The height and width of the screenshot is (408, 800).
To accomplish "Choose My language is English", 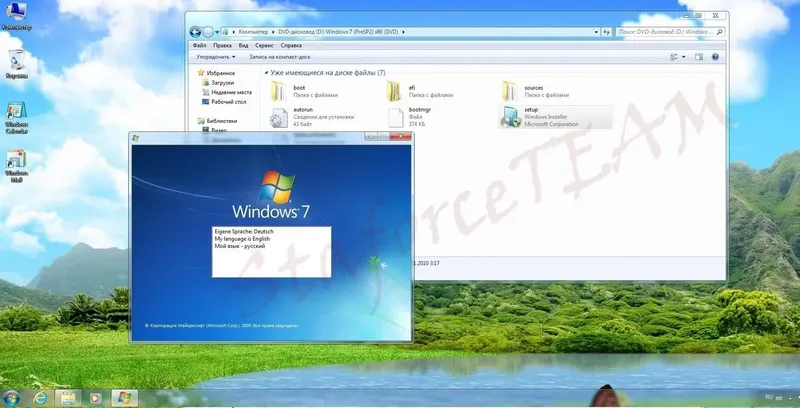I will click(x=242, y=239).
